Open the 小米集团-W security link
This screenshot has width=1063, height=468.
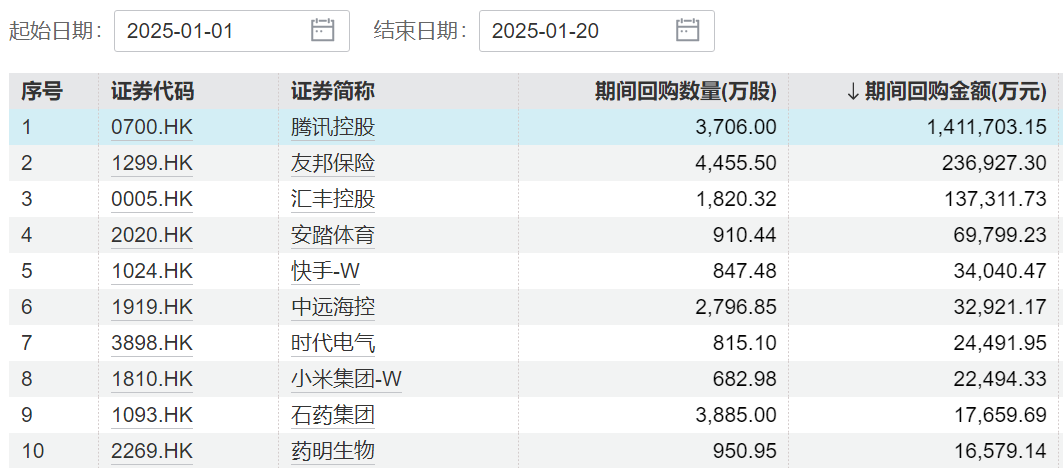346,379
